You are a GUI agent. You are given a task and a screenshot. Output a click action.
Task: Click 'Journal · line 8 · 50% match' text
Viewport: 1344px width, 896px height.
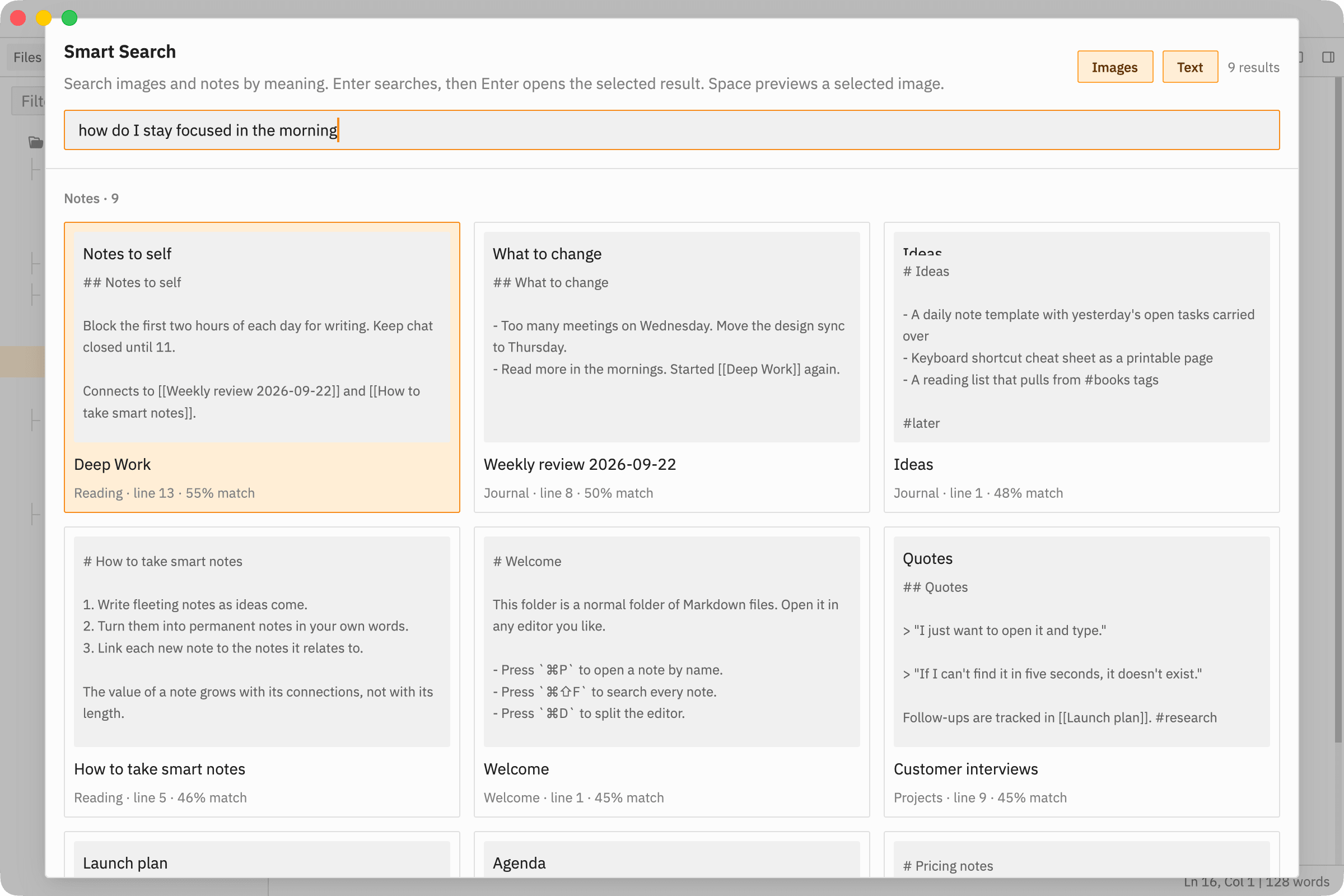click(x=568, y=493)
